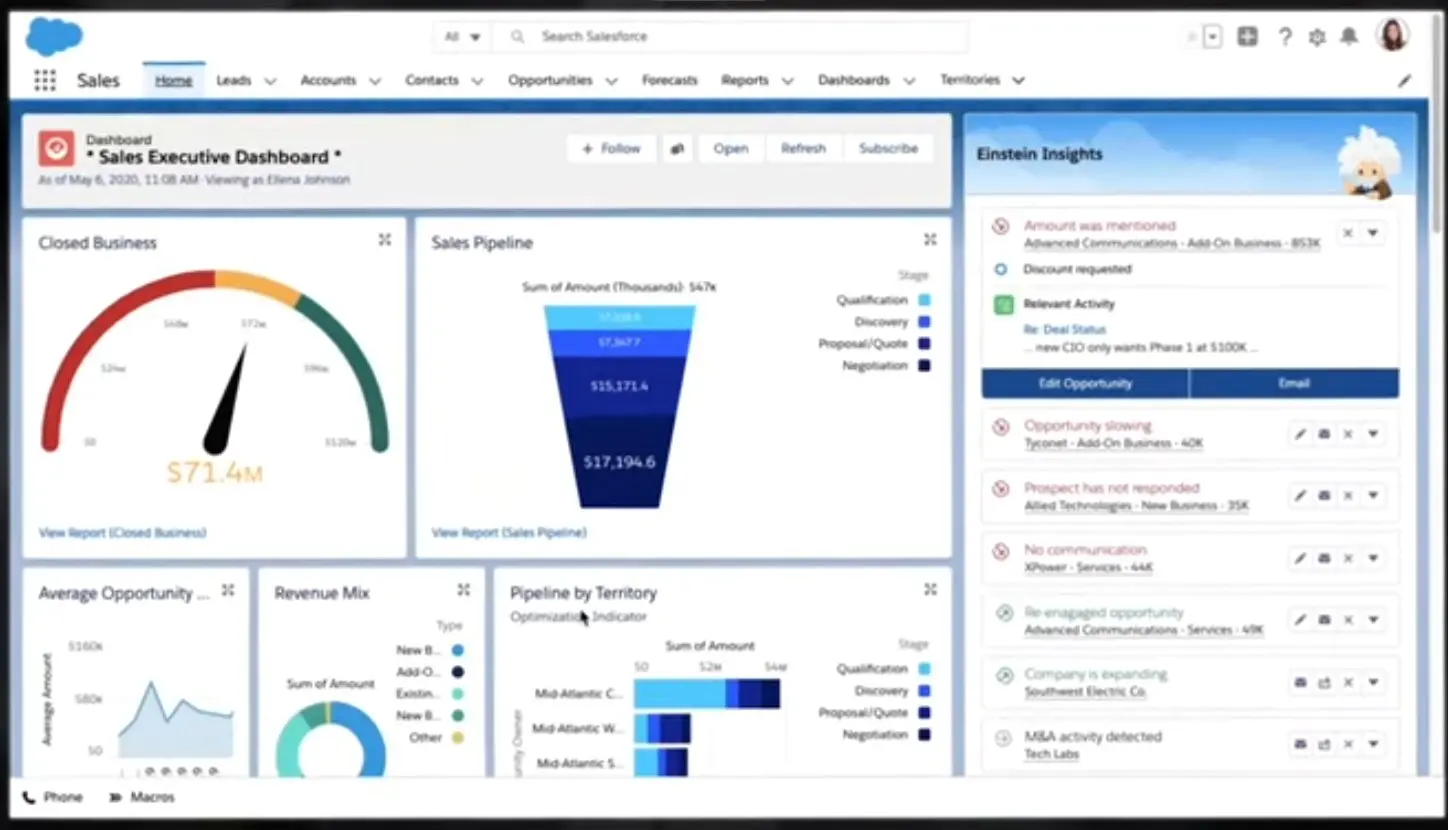
Task: Open View Report (Sales Pipeline) link
Action: (x=509, y=533)
